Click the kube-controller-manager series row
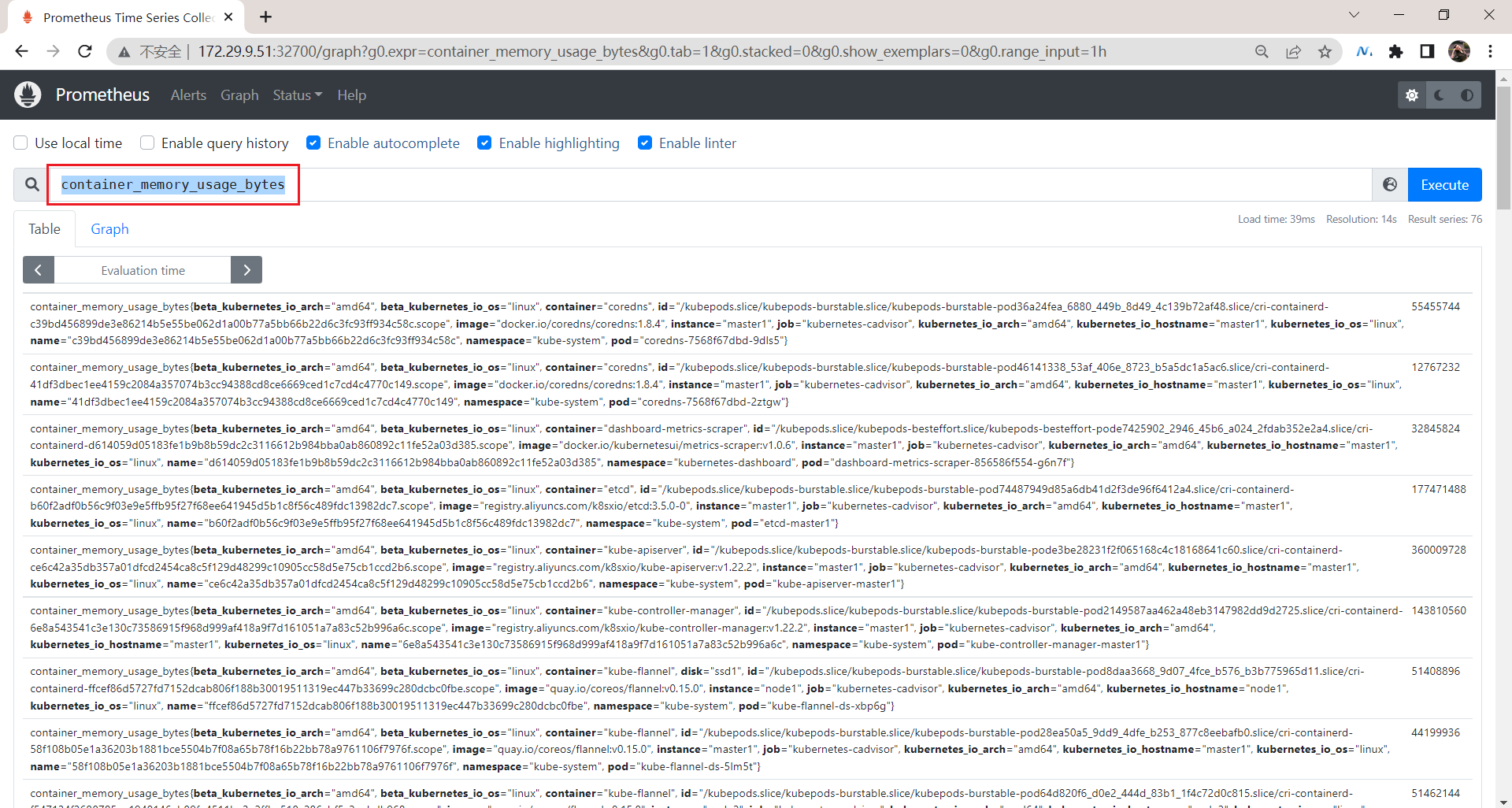 coord(748,627)
